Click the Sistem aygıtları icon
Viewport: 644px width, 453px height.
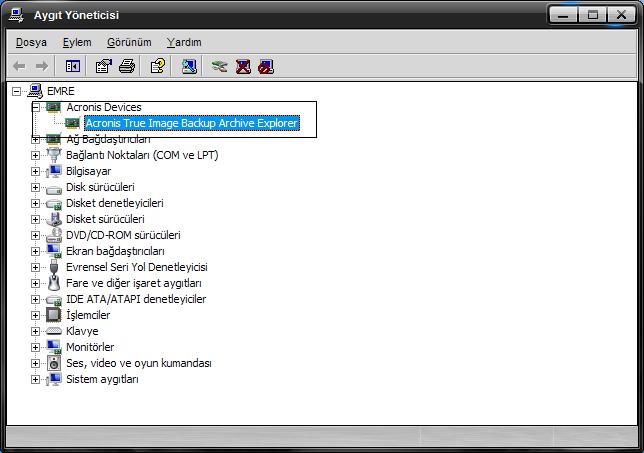[53, 379]
